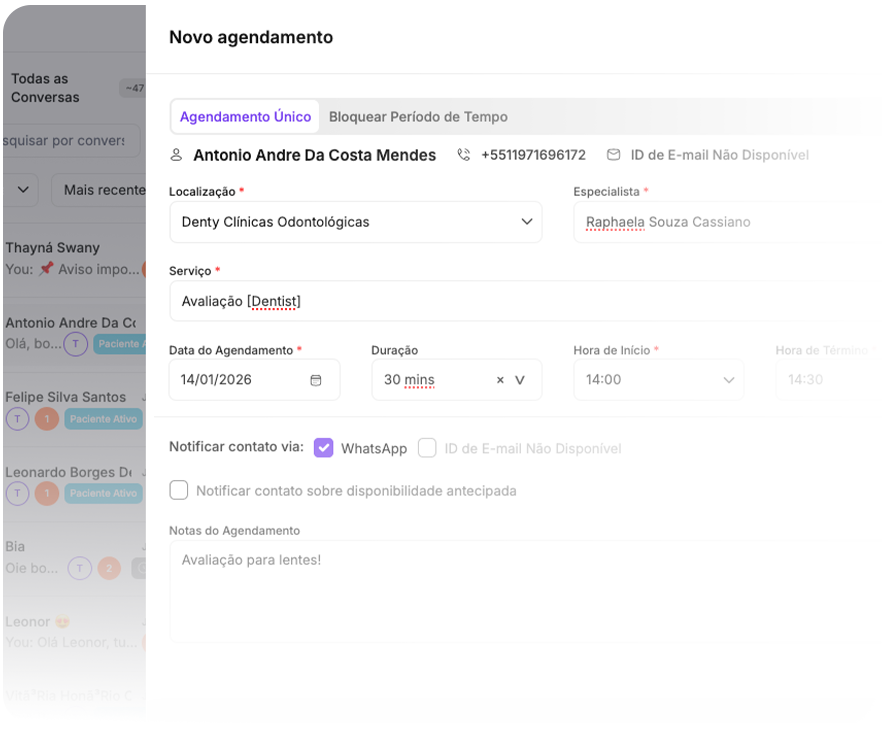Toggle the email ID notification checkbox

point(427,448)
